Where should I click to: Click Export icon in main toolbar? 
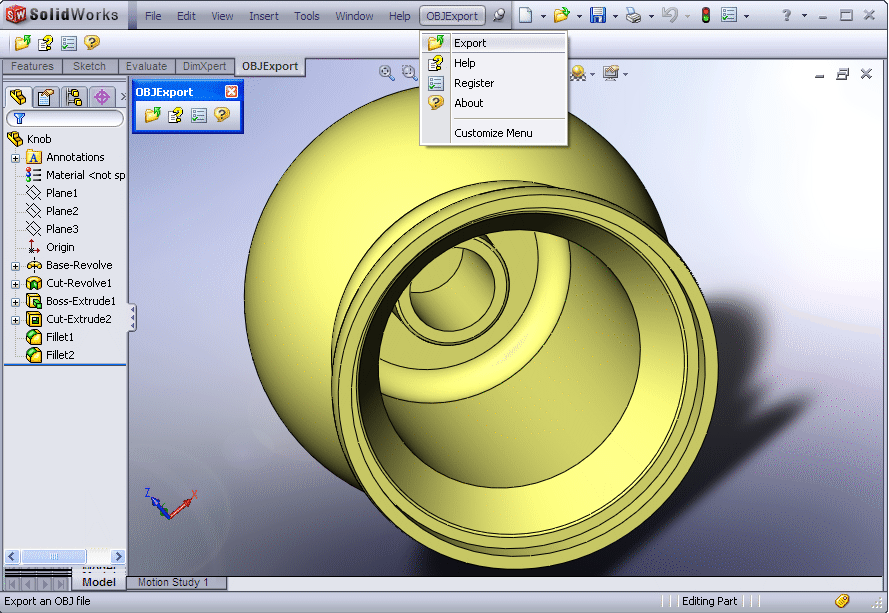tap(23, 43)
